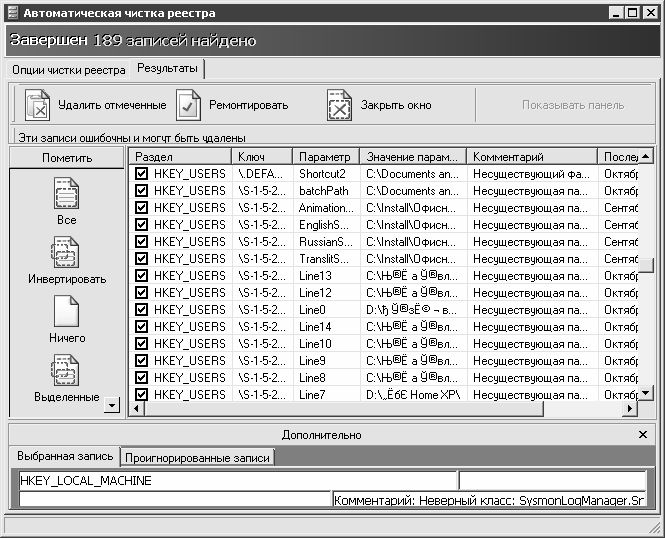665x538 pixels.
Task: Click the 'Инвертировать' invert selection icon
Action: [66, 252]
